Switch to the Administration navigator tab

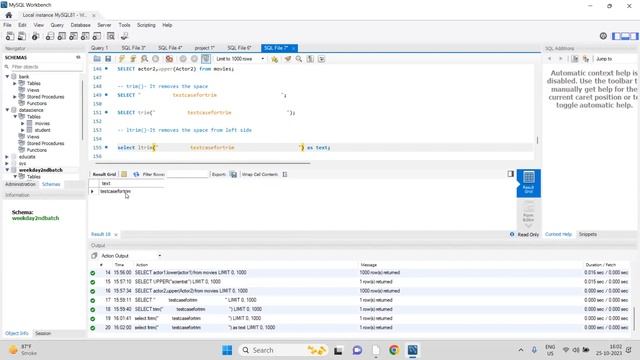point(20,184)
